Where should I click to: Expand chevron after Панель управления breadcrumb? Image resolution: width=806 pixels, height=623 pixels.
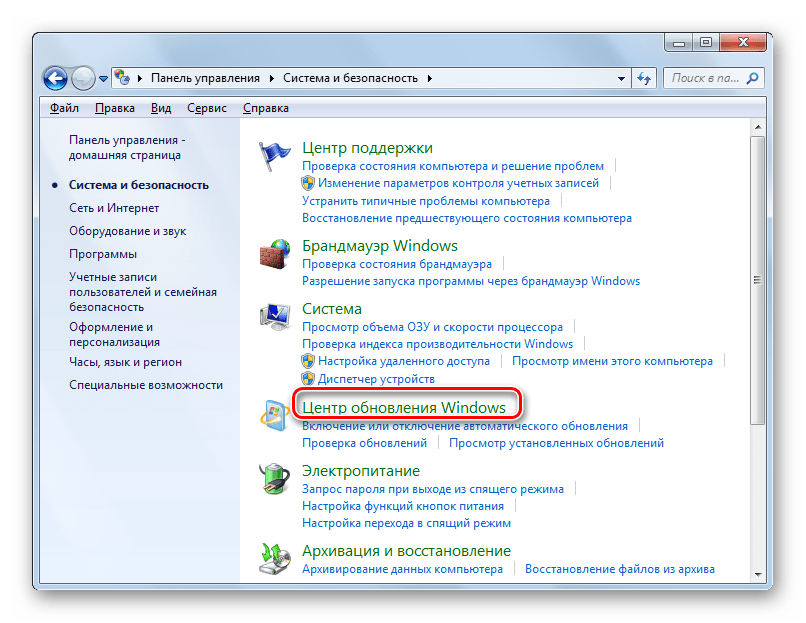271,79
